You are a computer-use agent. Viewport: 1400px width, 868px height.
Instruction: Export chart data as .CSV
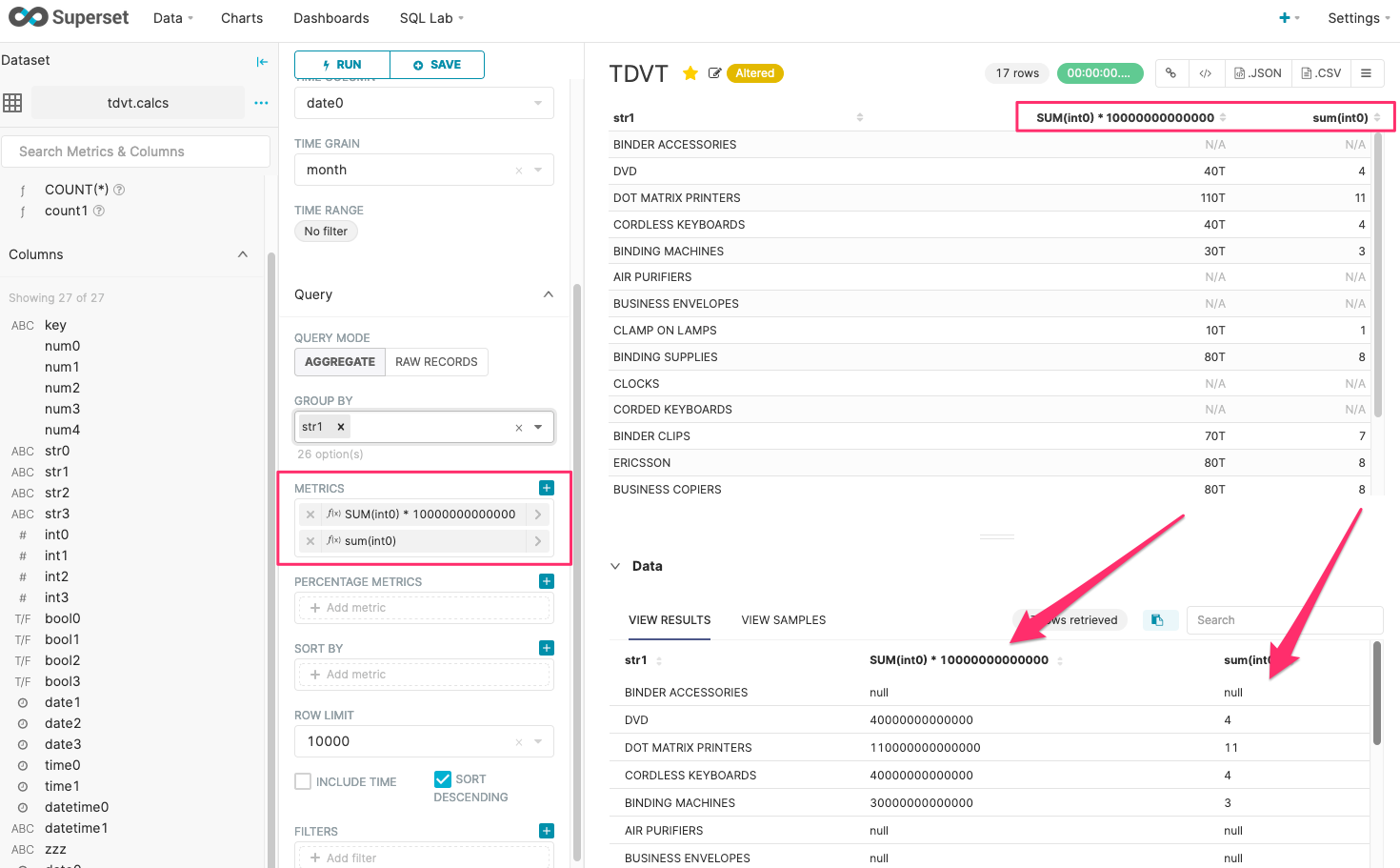(x=1321, y=73)
